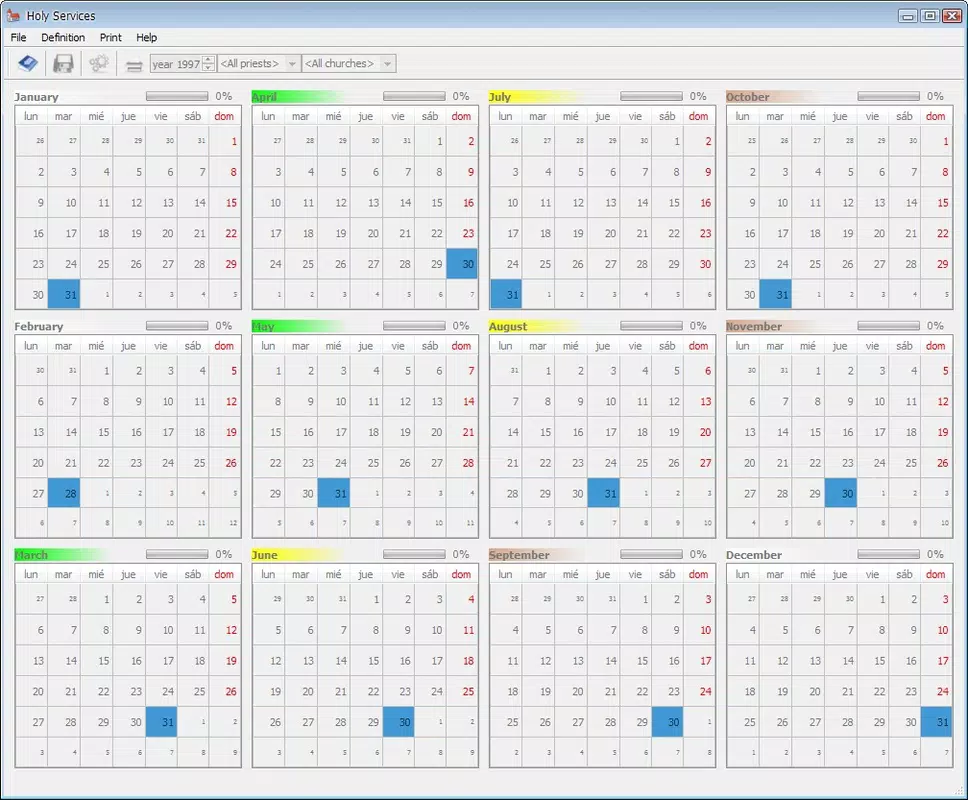Click the October month header
968x800 pixels.
(x=748, y=97)
